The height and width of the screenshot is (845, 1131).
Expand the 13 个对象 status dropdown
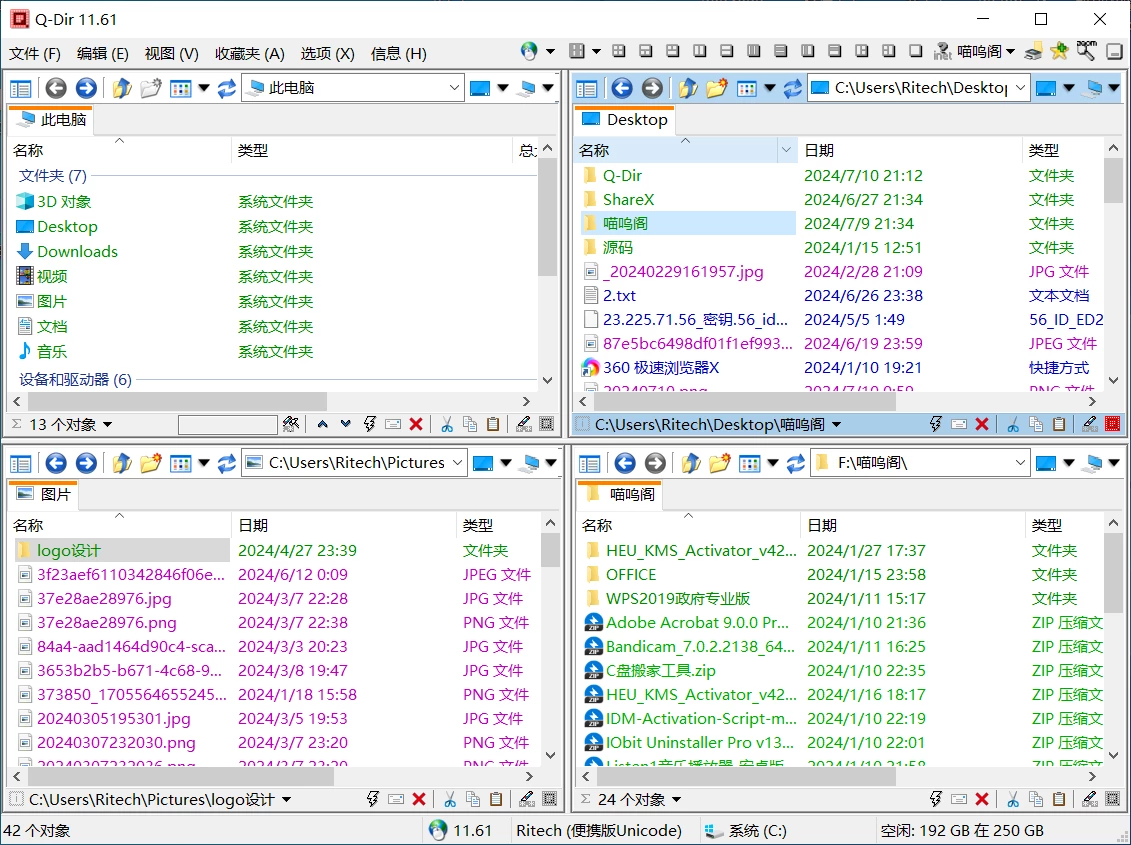pos(107,424)
